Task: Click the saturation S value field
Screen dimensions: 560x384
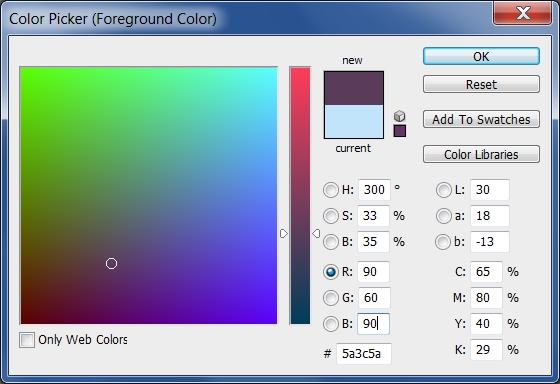Action: click(373, 216)
